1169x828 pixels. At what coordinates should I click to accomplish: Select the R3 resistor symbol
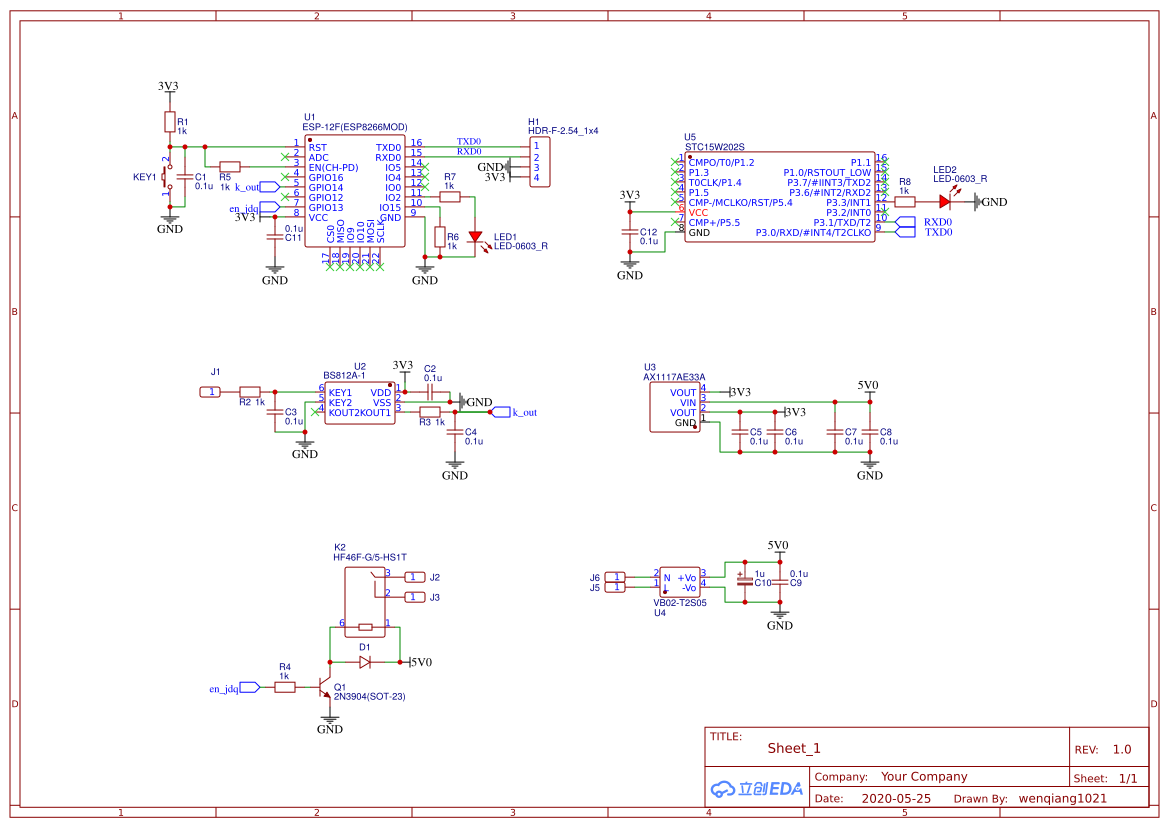(x=430, y=411)
